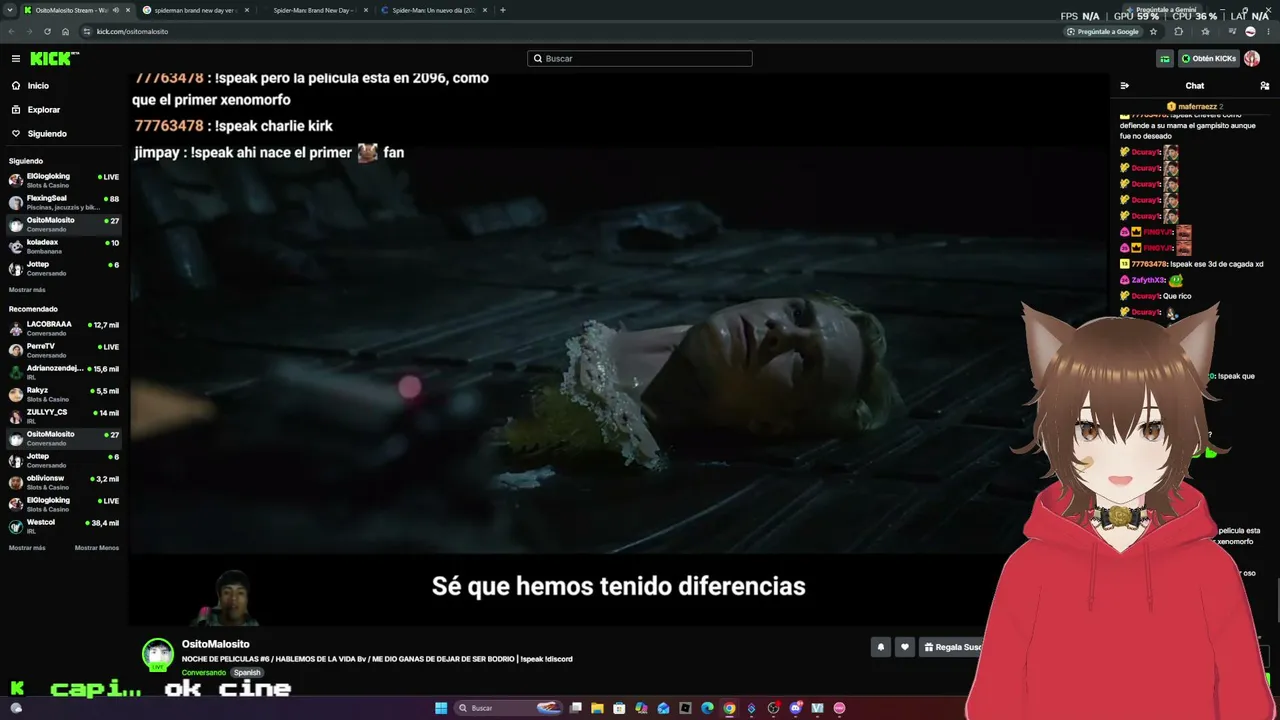This screenshot has width=1280, height=720.
Task: Open the Kick hamburger menu
Action: pyautogui.click(x=15, y=59)
